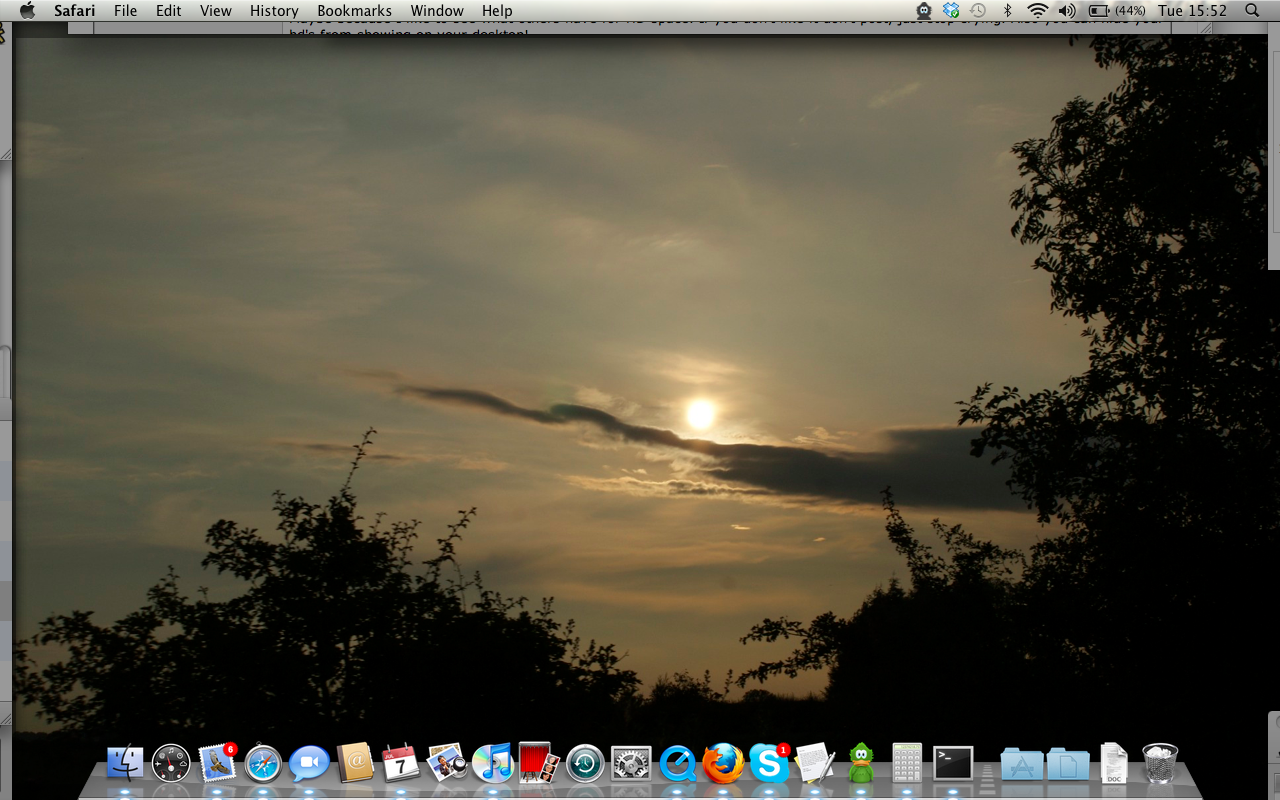Open the volume control menu

pos(1067,11)
